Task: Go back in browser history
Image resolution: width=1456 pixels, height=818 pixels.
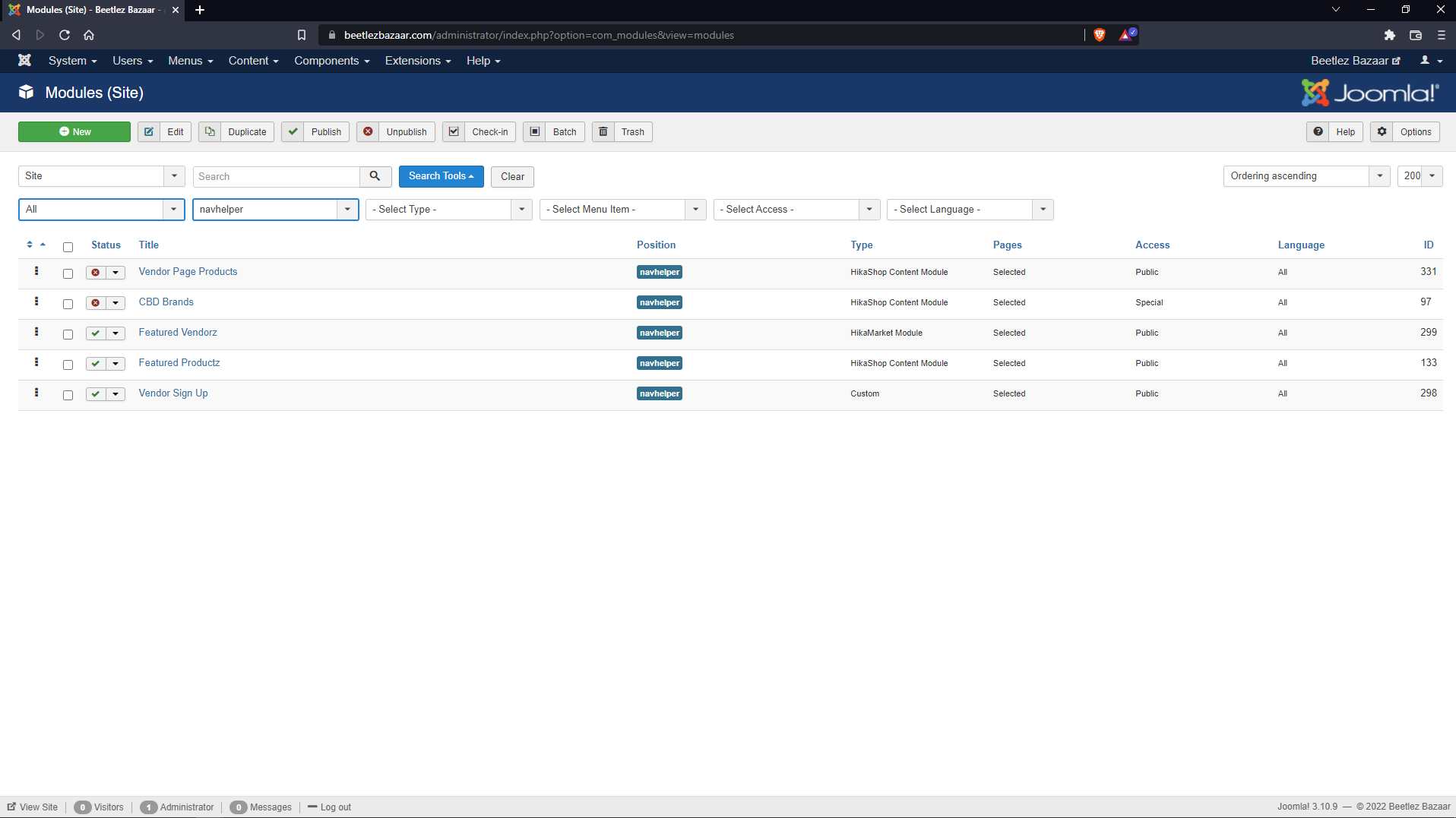Action: pyautogui.click(x=16, y=35)
